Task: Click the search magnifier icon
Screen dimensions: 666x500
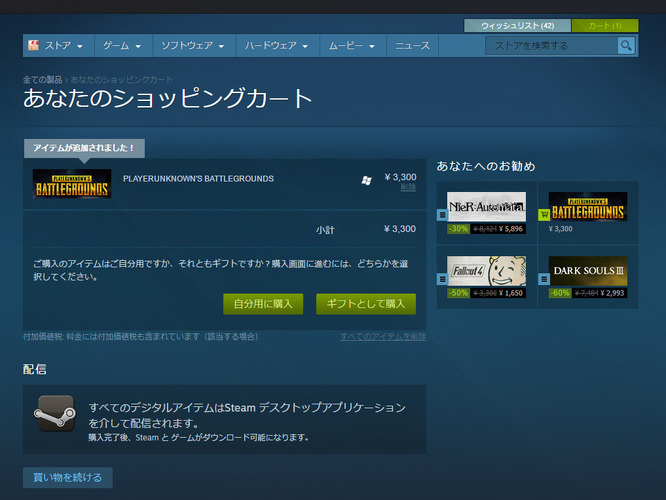Action: coord(626,45)
